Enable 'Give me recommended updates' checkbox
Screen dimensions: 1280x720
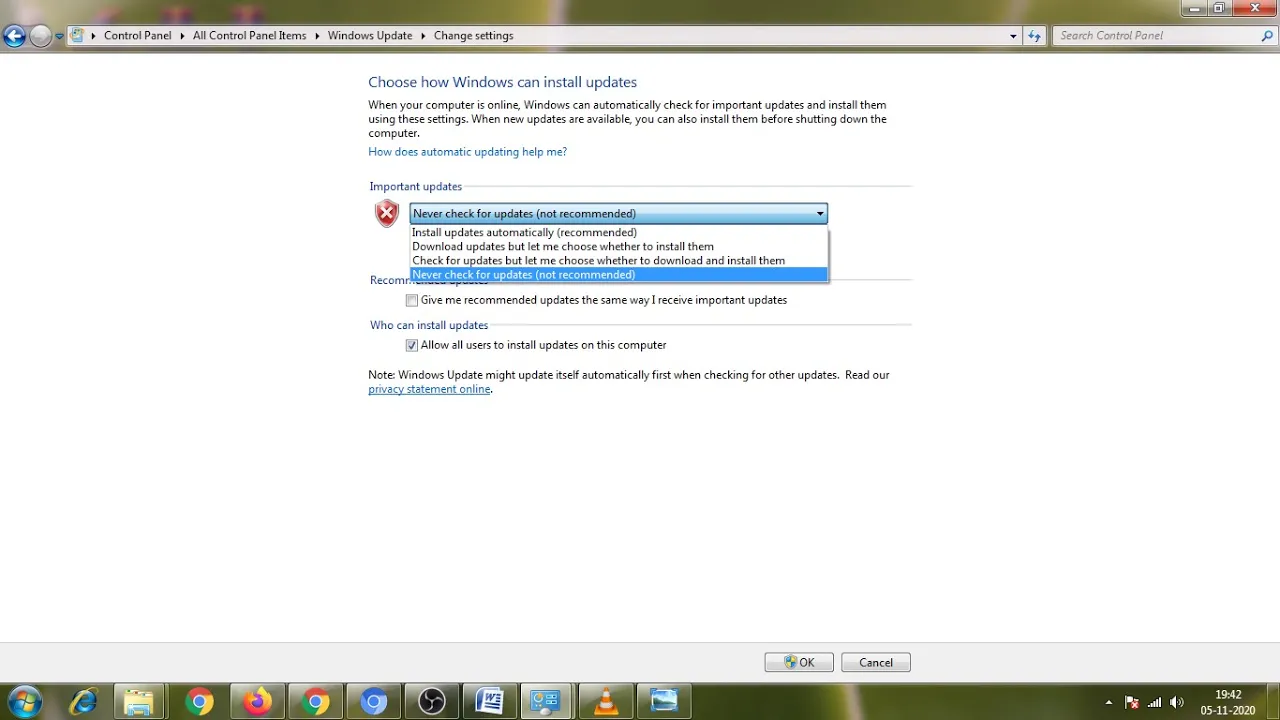pyautogui.click(x=411, y=300)
